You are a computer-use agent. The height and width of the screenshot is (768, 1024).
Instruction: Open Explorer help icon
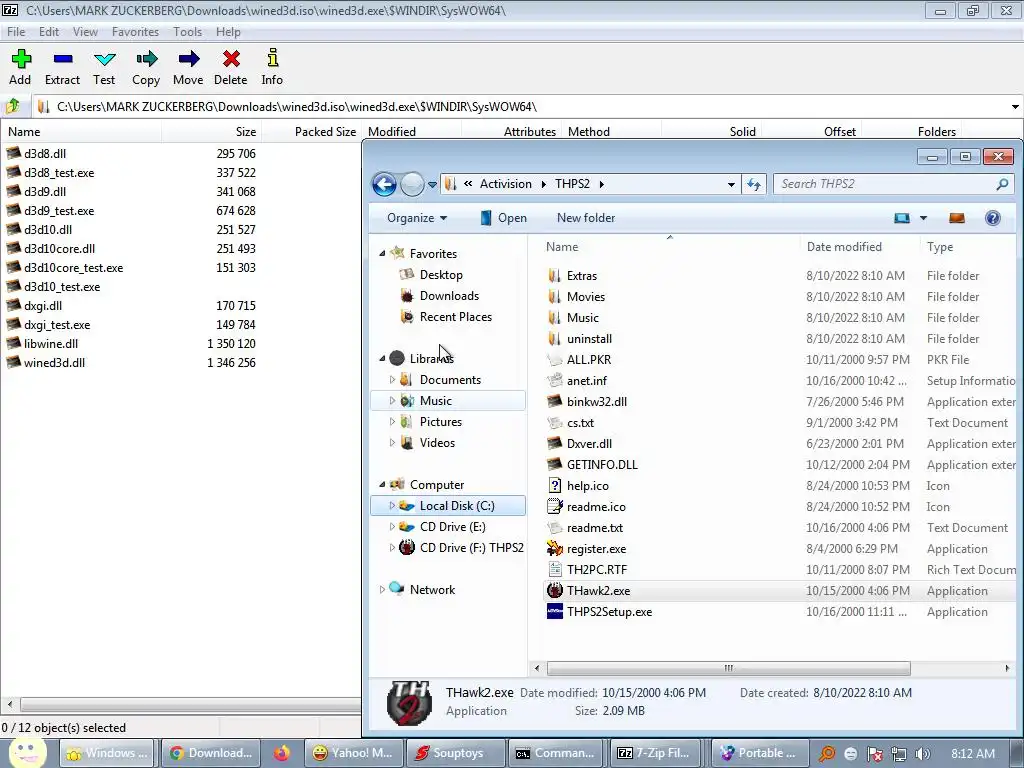pyautogui.click(x=993, y=218)
